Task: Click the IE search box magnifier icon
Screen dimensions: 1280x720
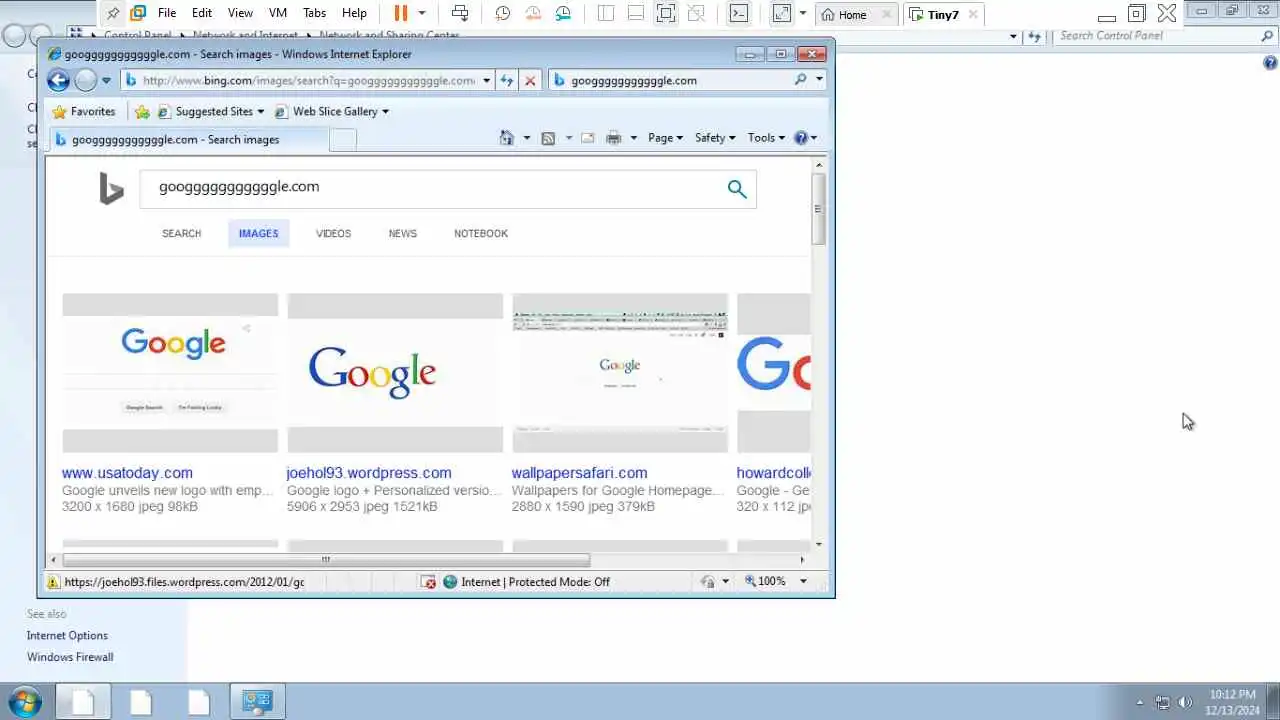Action: coord(801,80)
